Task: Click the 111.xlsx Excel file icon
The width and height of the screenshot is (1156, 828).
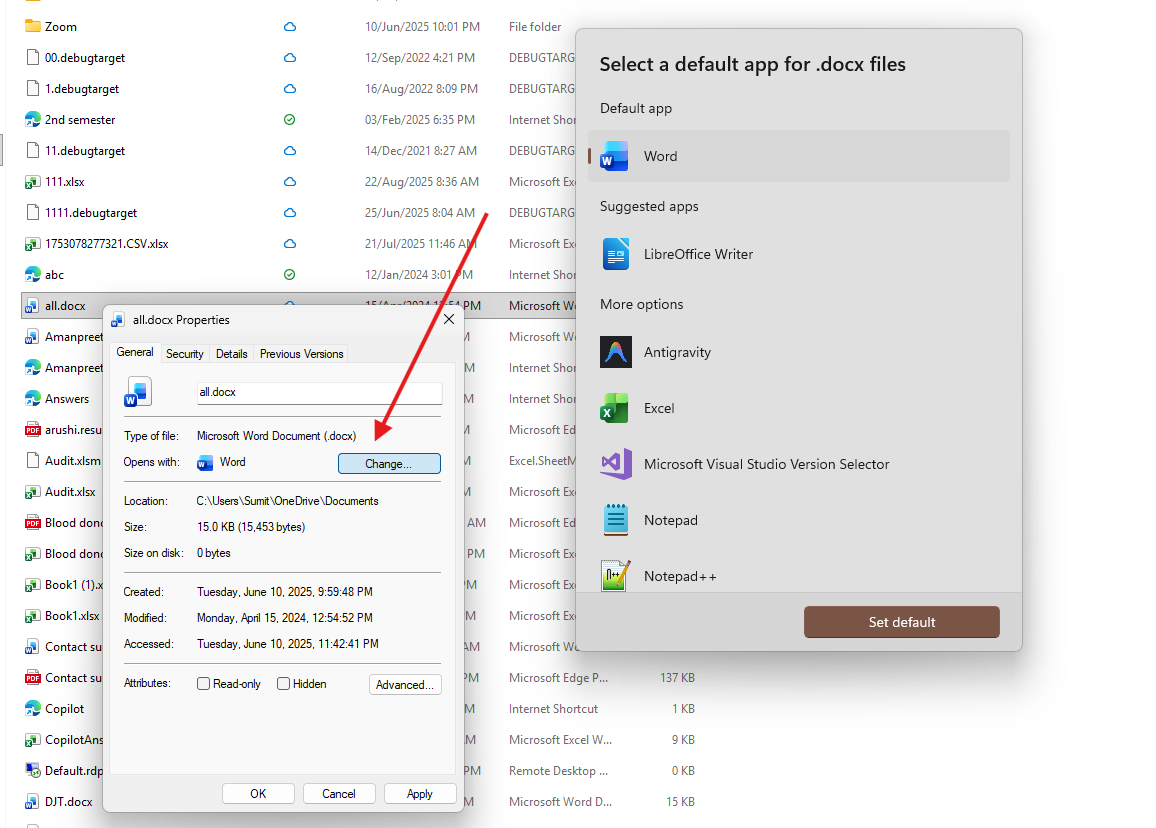Action: pos(32,181)
